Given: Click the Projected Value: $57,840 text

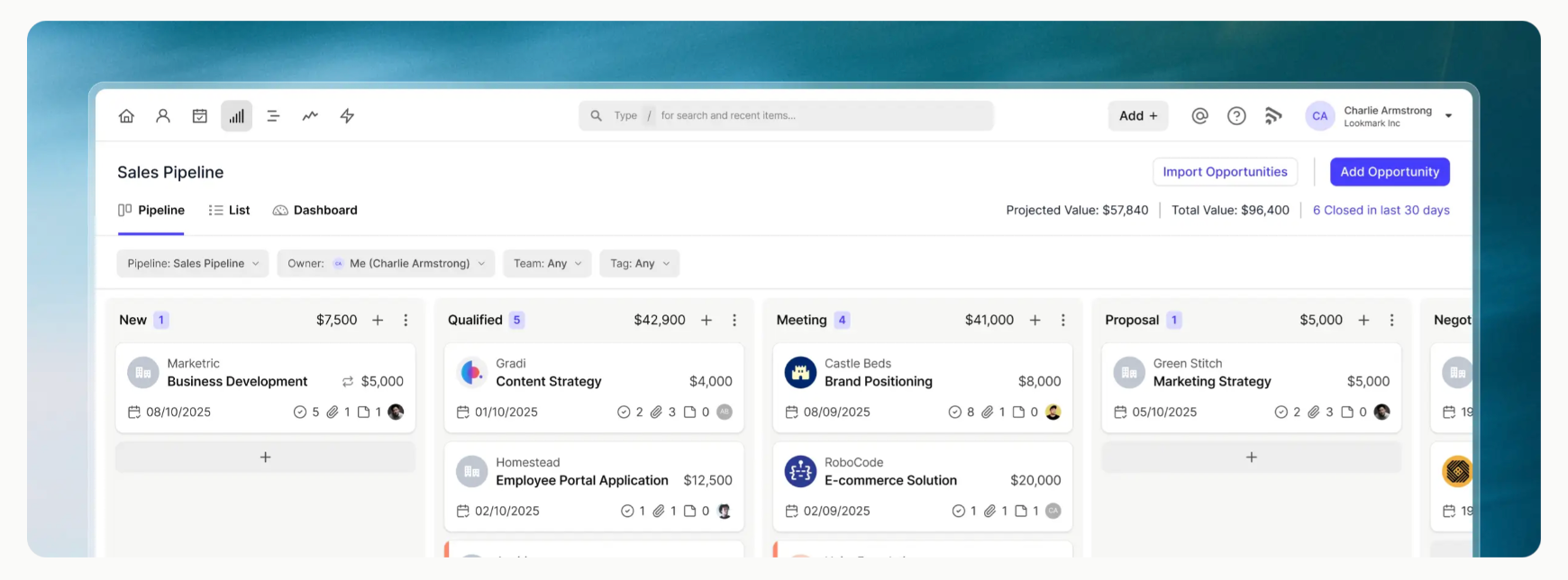Looking at the screenshot, I should 1077,211.
